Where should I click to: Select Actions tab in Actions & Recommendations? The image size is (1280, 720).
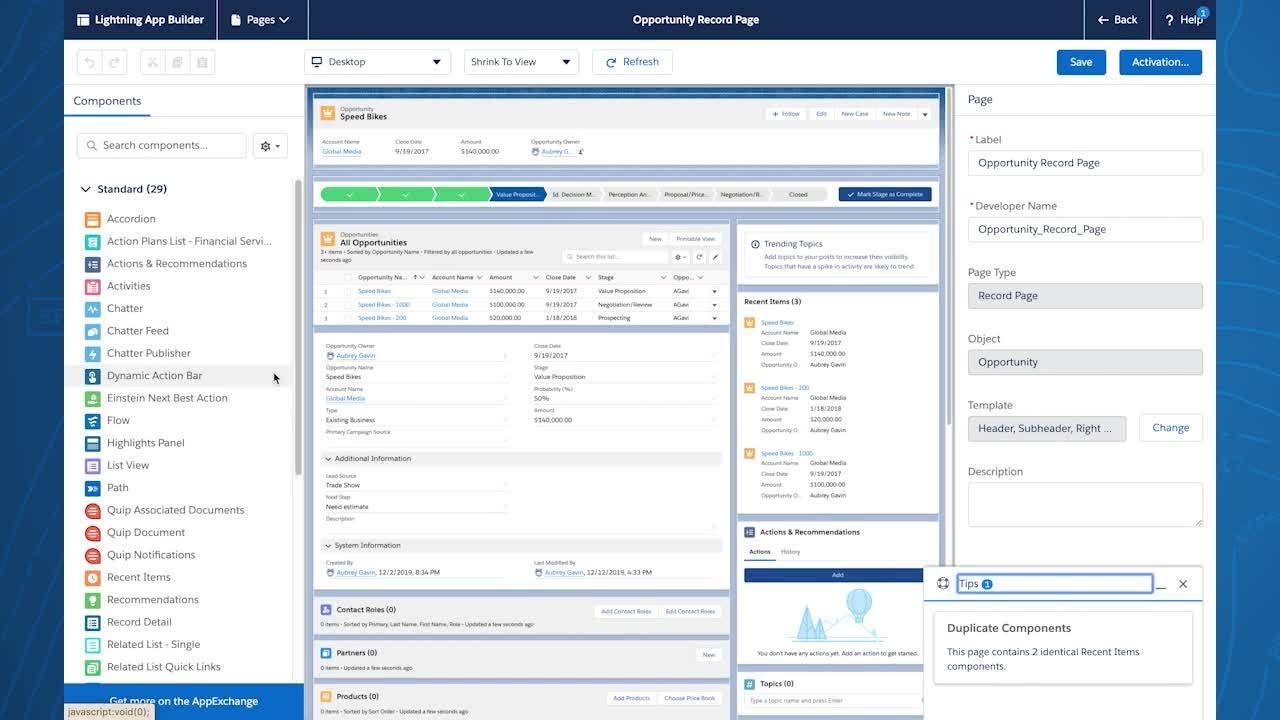(x=760, y=552)
